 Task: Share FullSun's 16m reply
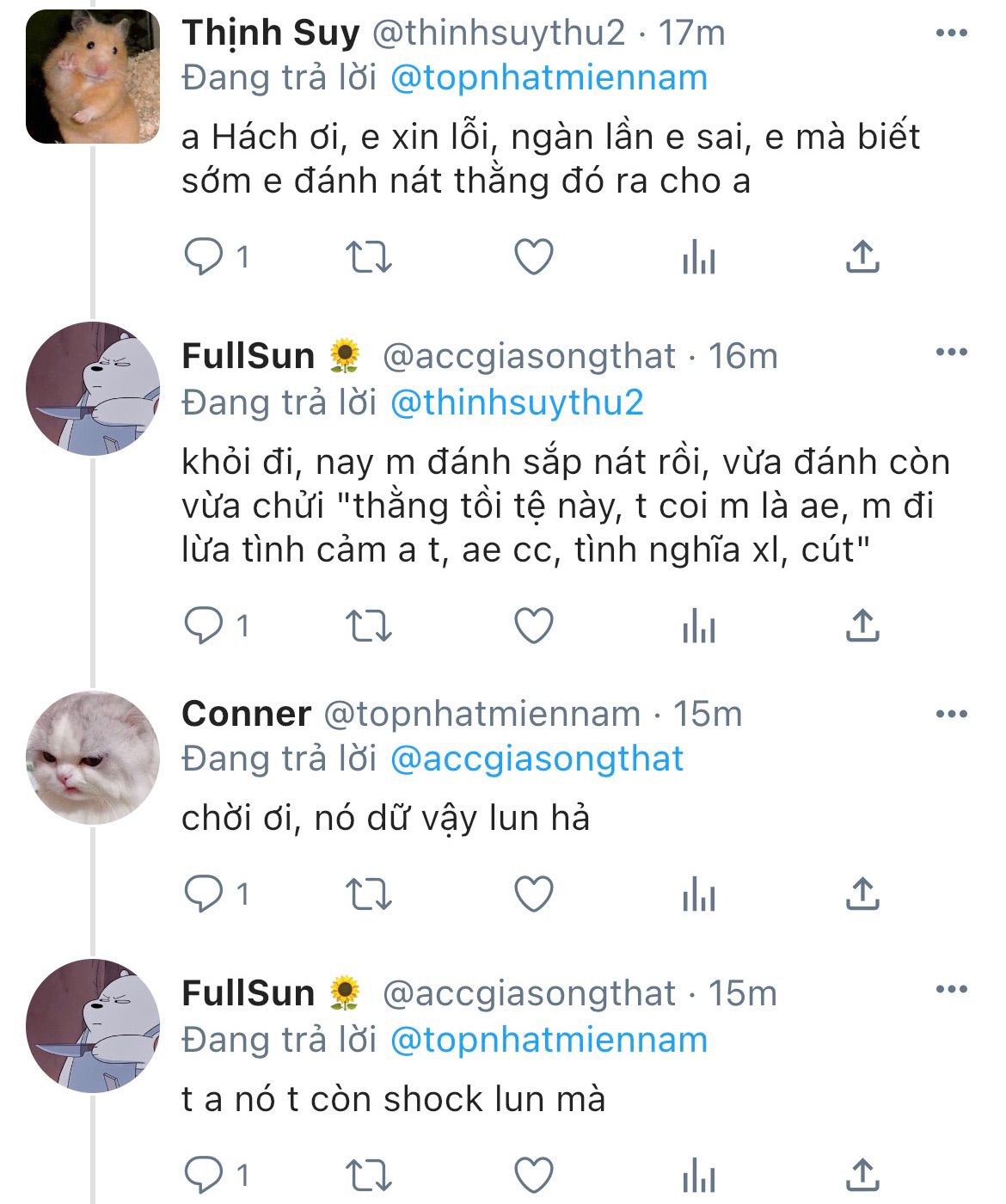[x=862, y=625]
